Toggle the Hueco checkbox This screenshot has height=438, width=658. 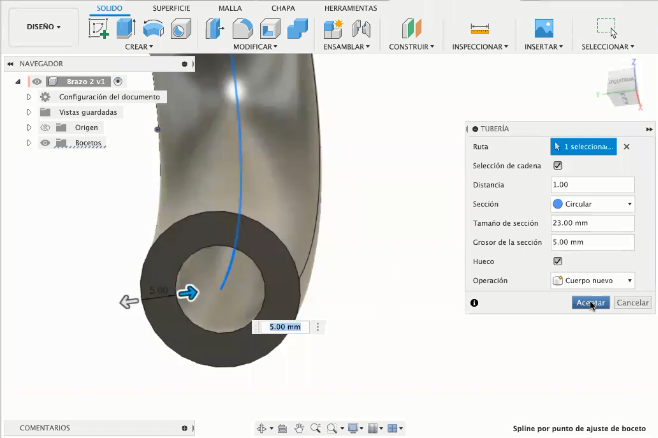coord(557,261)
